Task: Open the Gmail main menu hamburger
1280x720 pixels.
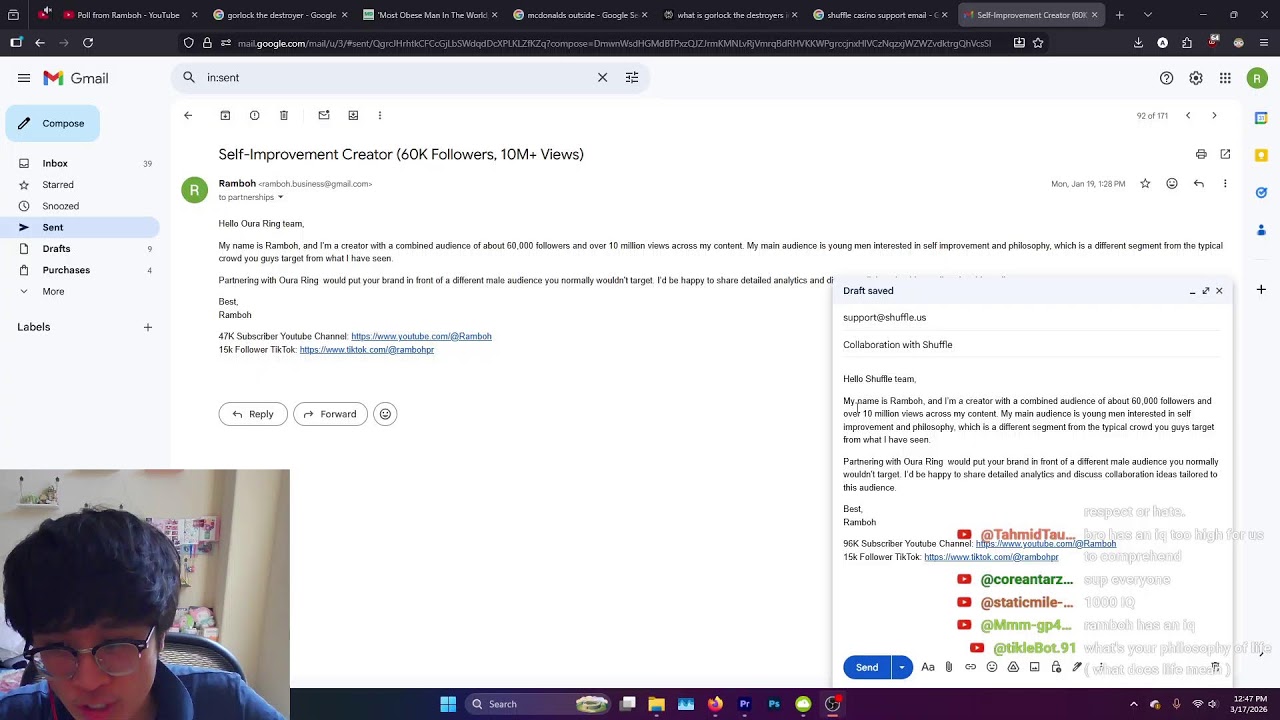Action: pos(24,78)
